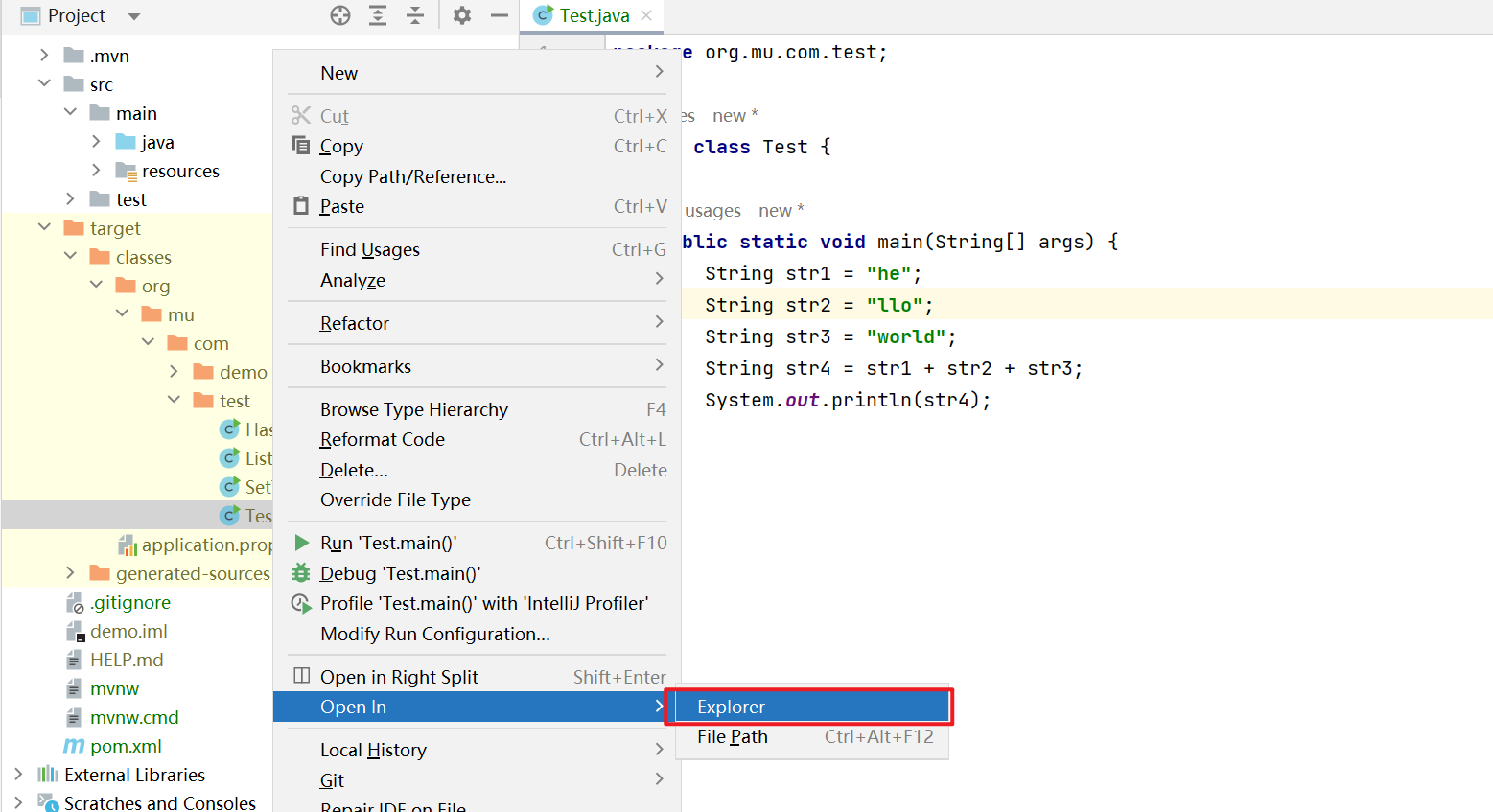This screenshot has width=1493, height=812.
Task: Expand the External Libraries node
Action: click(x=18, y=775)
